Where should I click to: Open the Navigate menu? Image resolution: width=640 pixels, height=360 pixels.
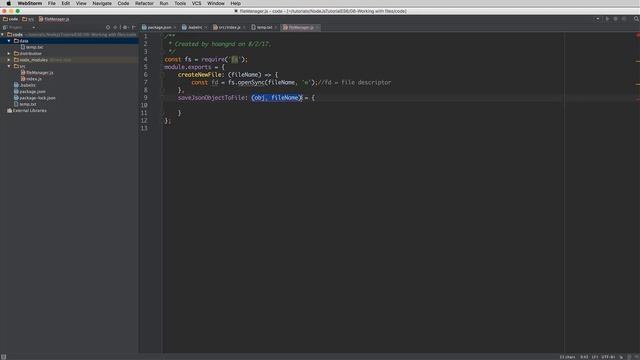[x=102, y=3]
